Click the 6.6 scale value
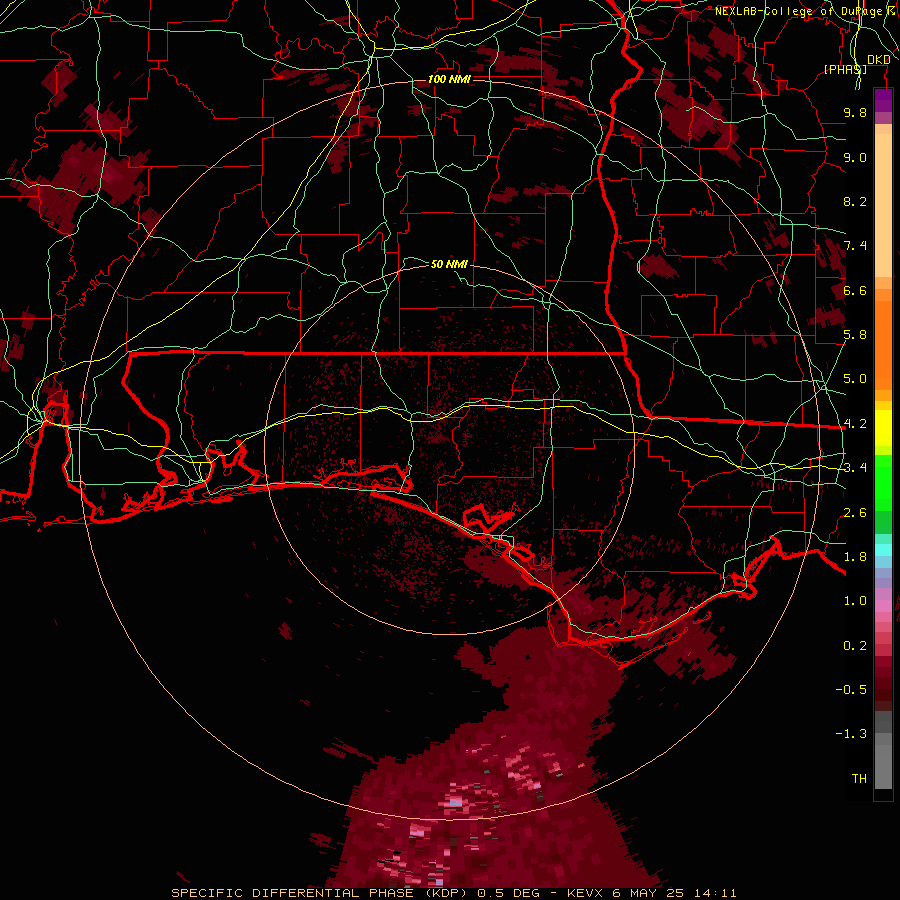The height and width of the screenshot is (900, 900). pos(855,290)
